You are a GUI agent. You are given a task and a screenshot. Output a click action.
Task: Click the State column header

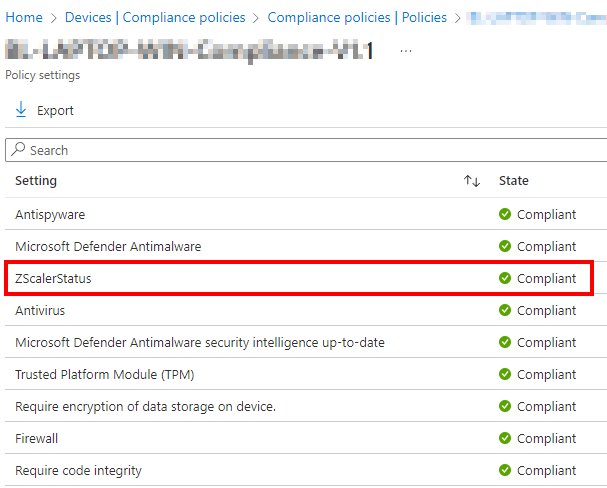click(513, 181)
